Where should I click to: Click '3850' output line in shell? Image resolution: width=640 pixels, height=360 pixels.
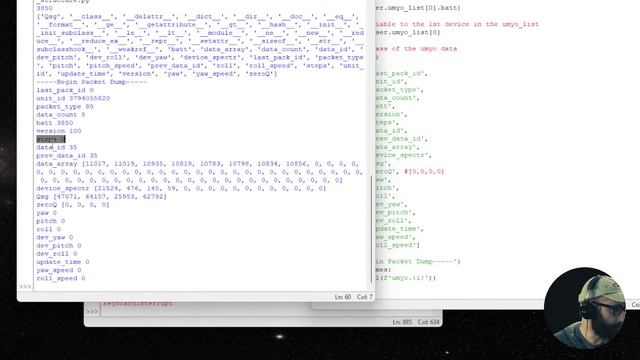[x=44, y=8]
